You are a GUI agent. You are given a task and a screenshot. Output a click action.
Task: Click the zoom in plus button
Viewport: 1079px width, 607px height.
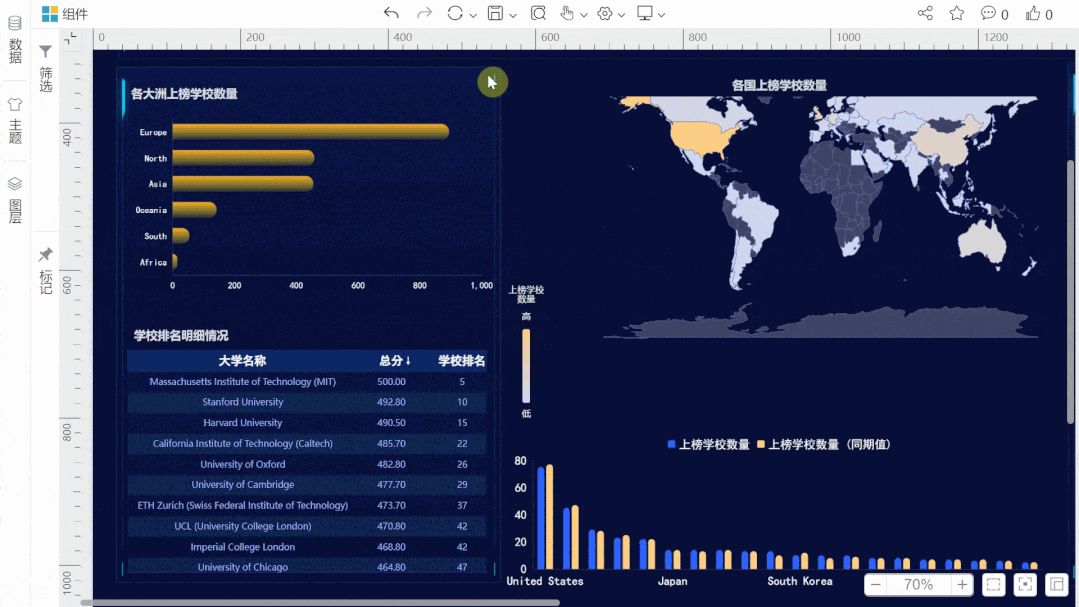(x=962, y=585)
